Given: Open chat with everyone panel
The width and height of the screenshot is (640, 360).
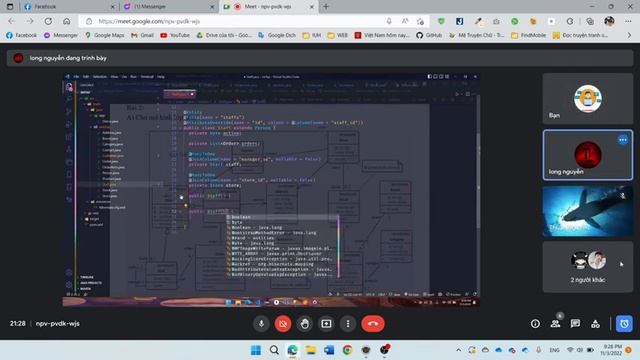Looking at the screenshot, I should [x=575, y=324].
